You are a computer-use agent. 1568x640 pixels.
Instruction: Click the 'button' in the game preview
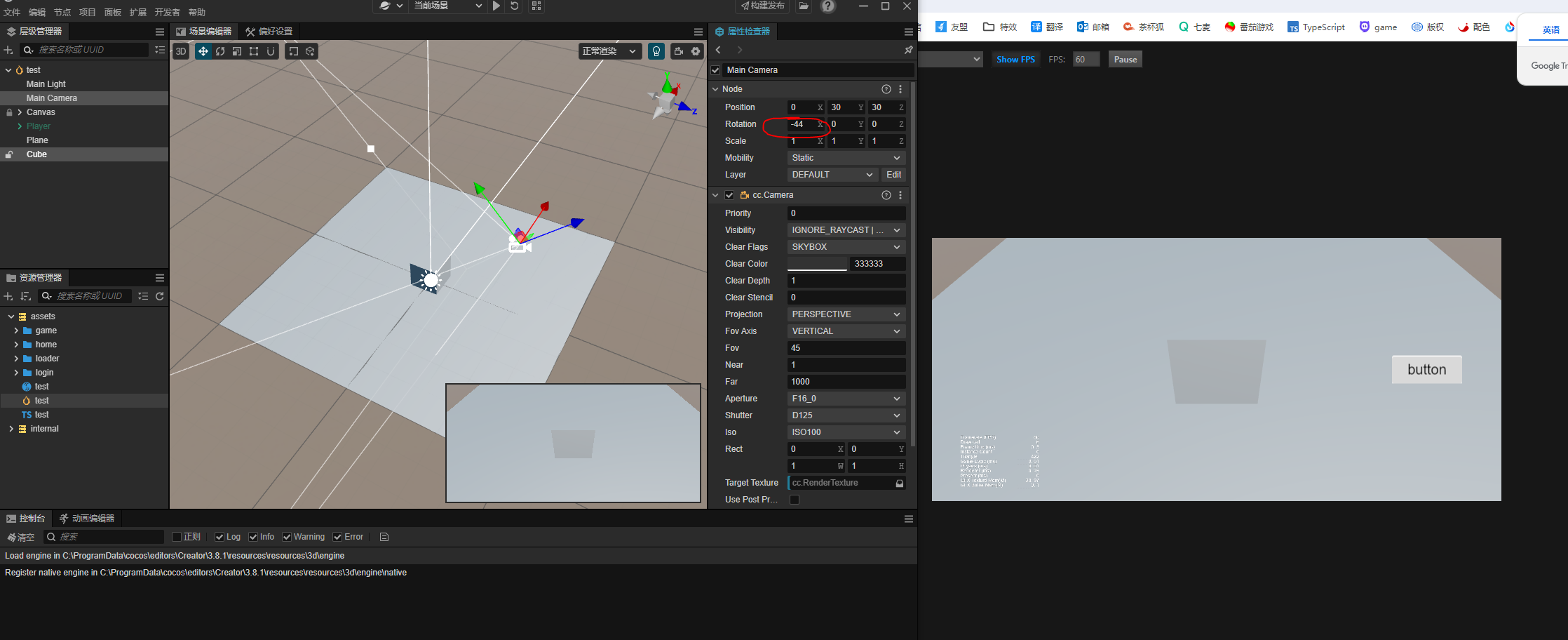click(x=1427, y=370)
